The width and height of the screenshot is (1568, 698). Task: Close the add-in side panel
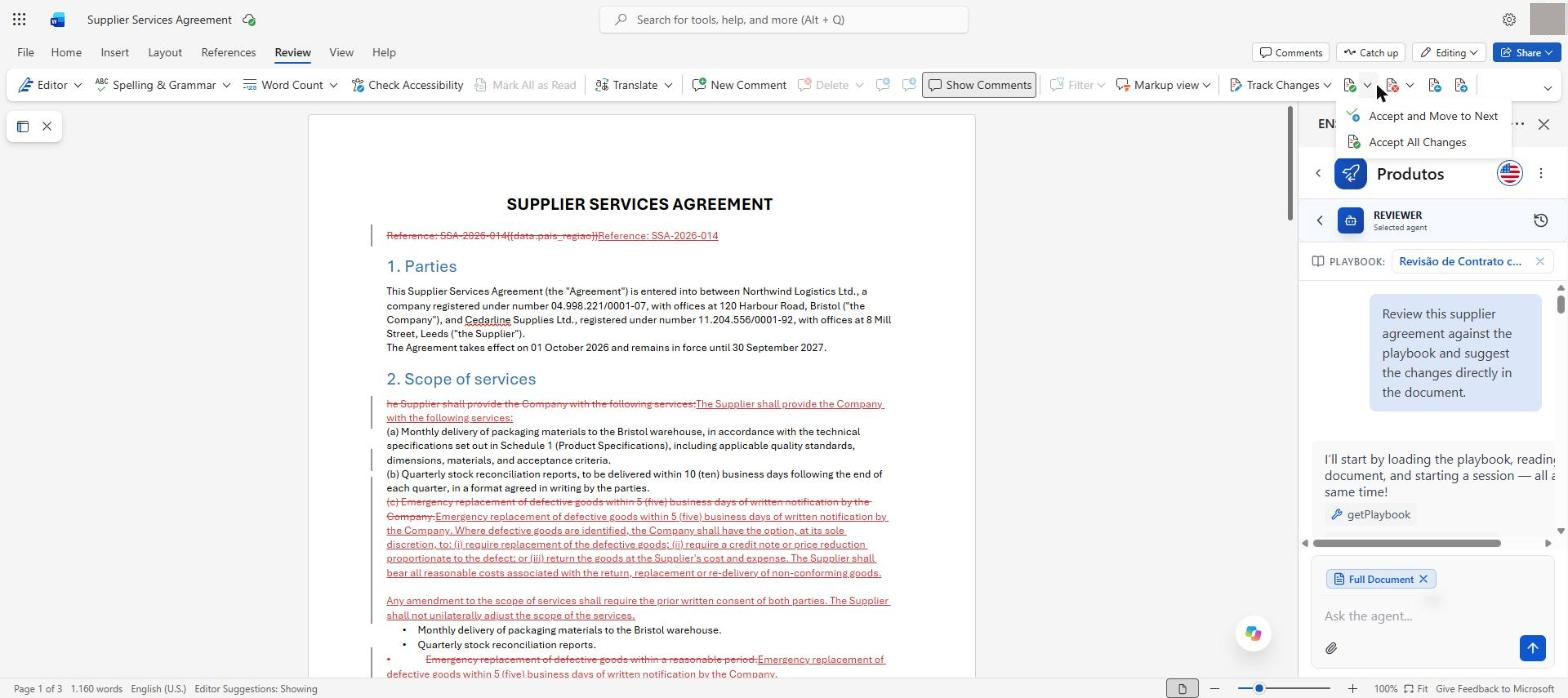coord(1544,124)
